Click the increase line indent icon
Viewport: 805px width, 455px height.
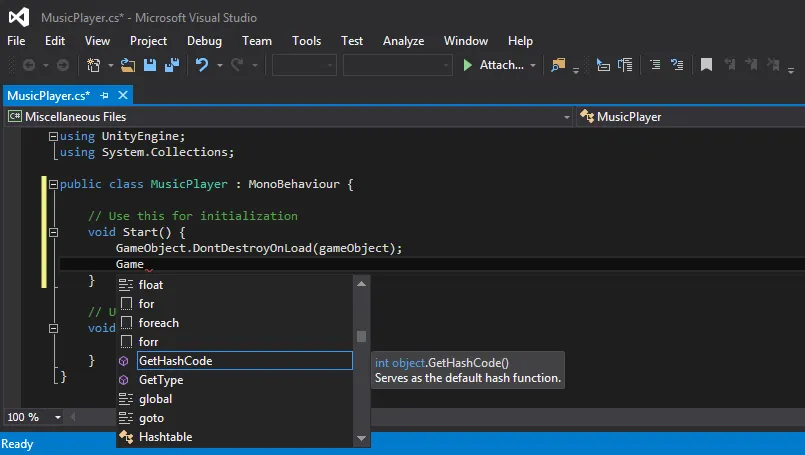click(625, 65)
